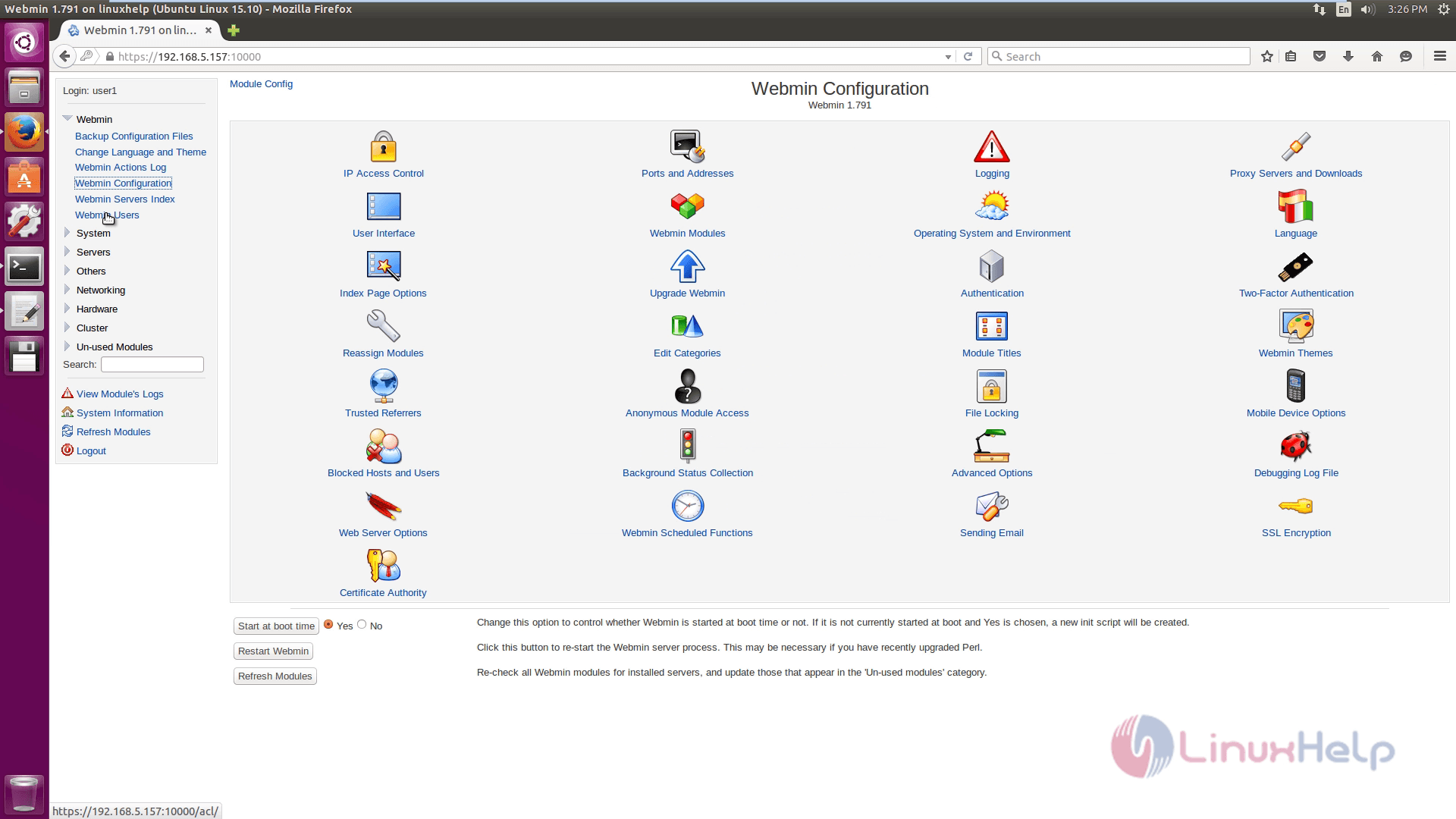Open the Webmin Themes palette icon
This screenshot has width=1456, height=819.
(x=1295, y=326)
